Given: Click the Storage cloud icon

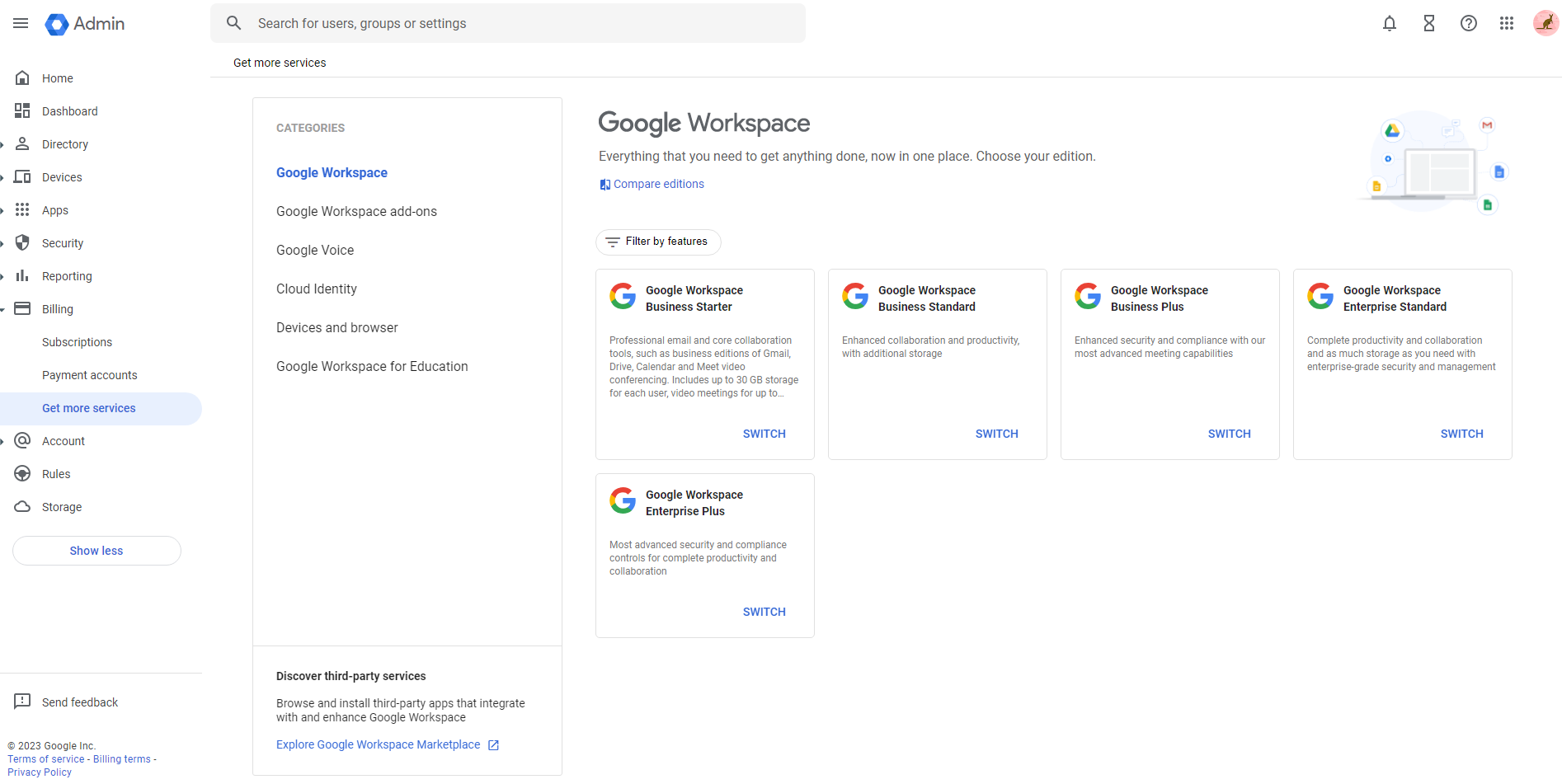Looking at the screenshot, I should pos(22,506).
